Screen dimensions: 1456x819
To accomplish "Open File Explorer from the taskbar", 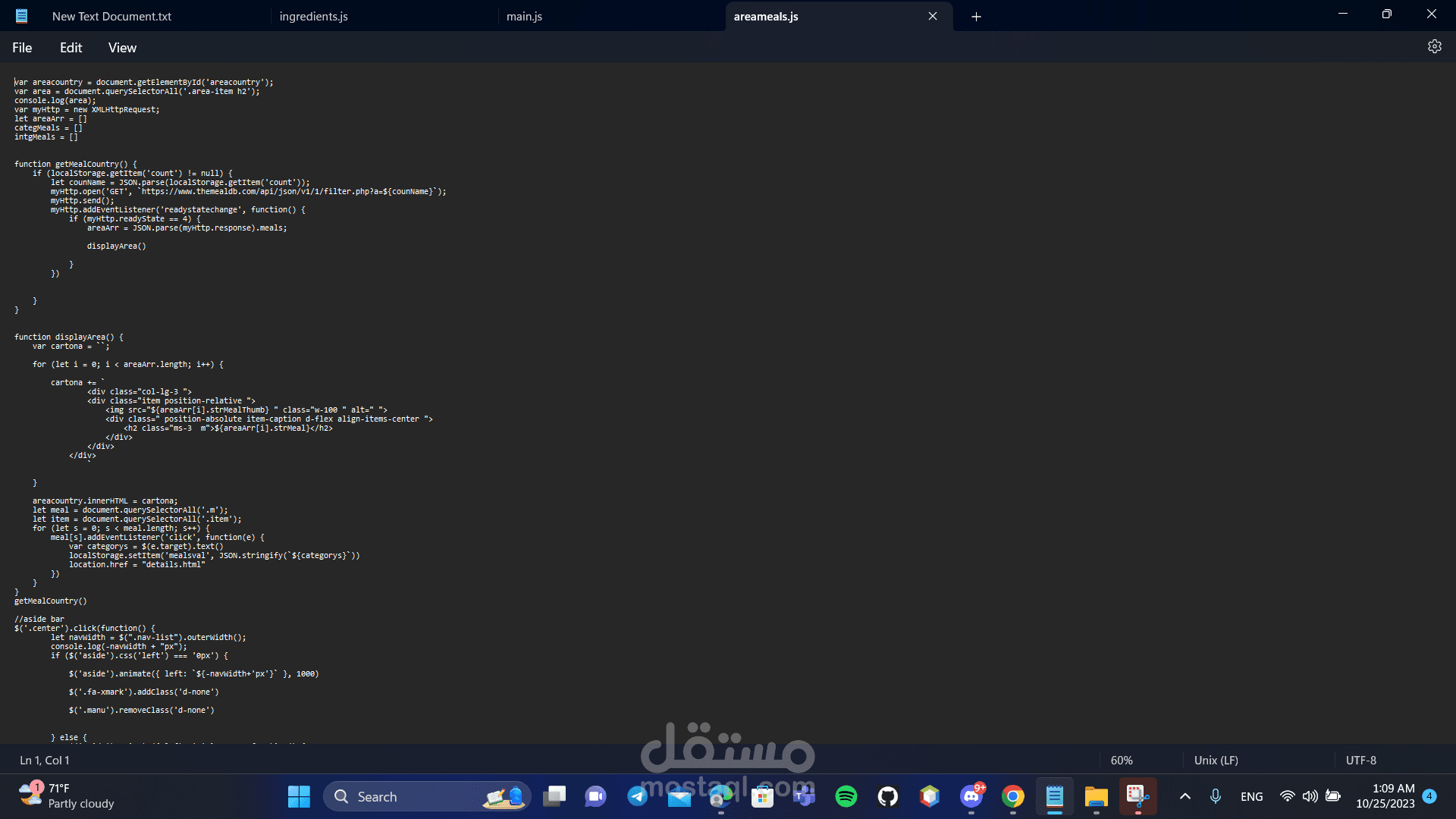I will pos(1096,796).
